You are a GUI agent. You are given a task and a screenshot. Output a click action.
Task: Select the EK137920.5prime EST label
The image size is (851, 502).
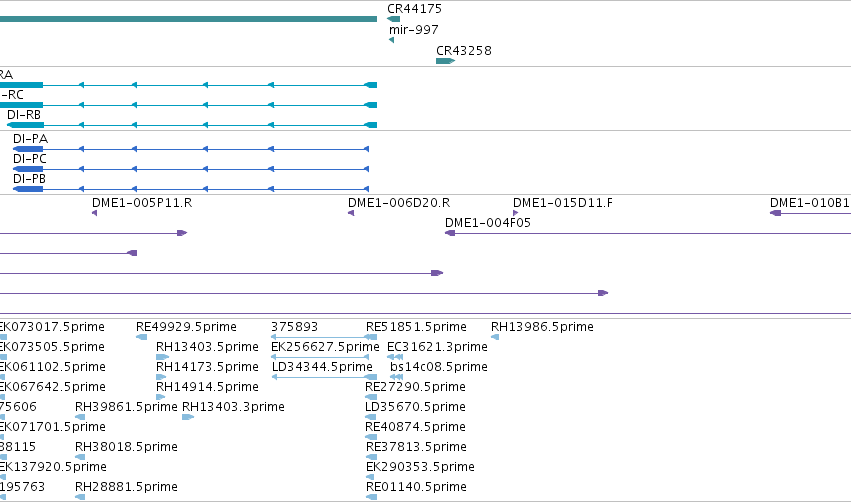pos(53,467)
